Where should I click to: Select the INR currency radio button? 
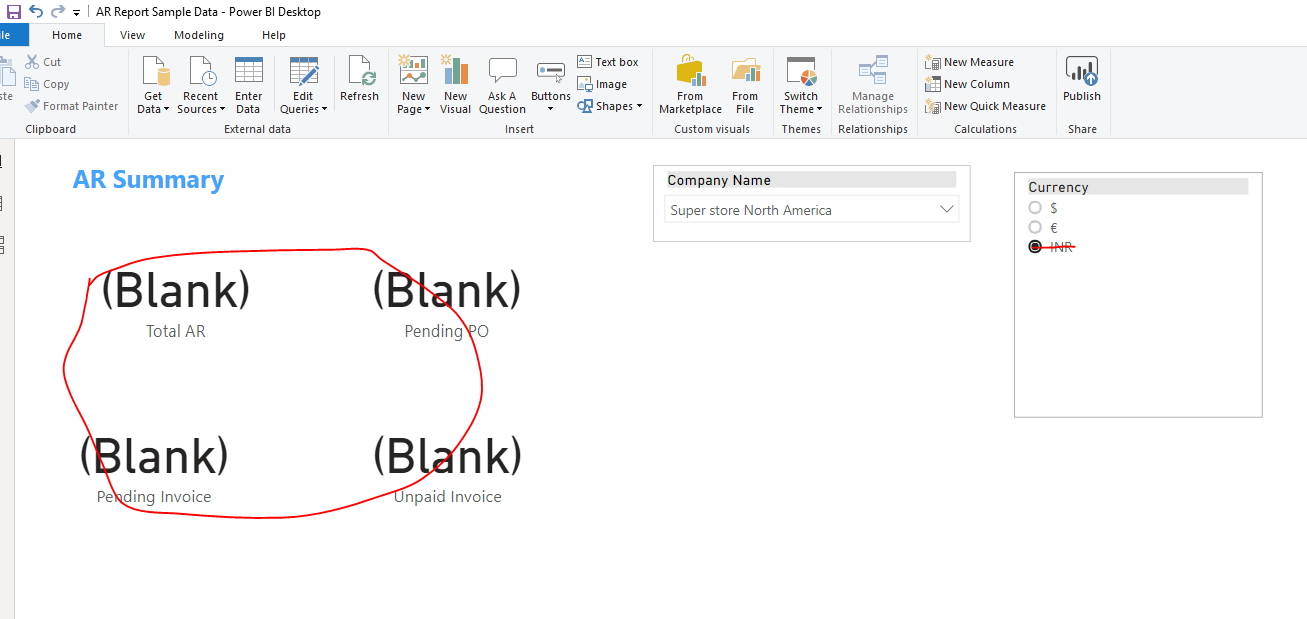pos(1035,246)
